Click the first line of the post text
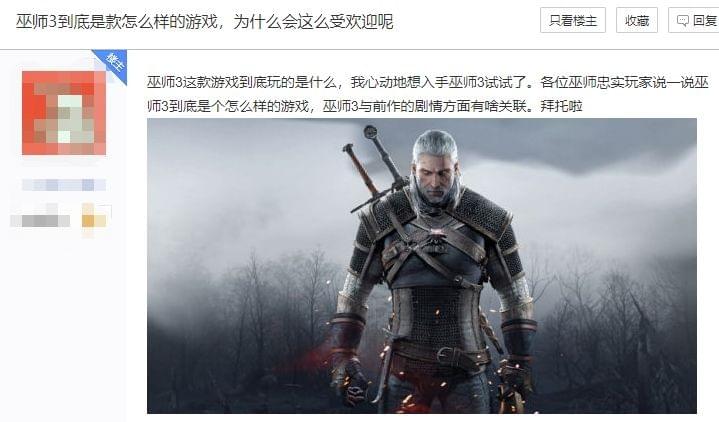The width and height of the screenshot is (719, 422). pyautogui.click(x=427, y=83)
